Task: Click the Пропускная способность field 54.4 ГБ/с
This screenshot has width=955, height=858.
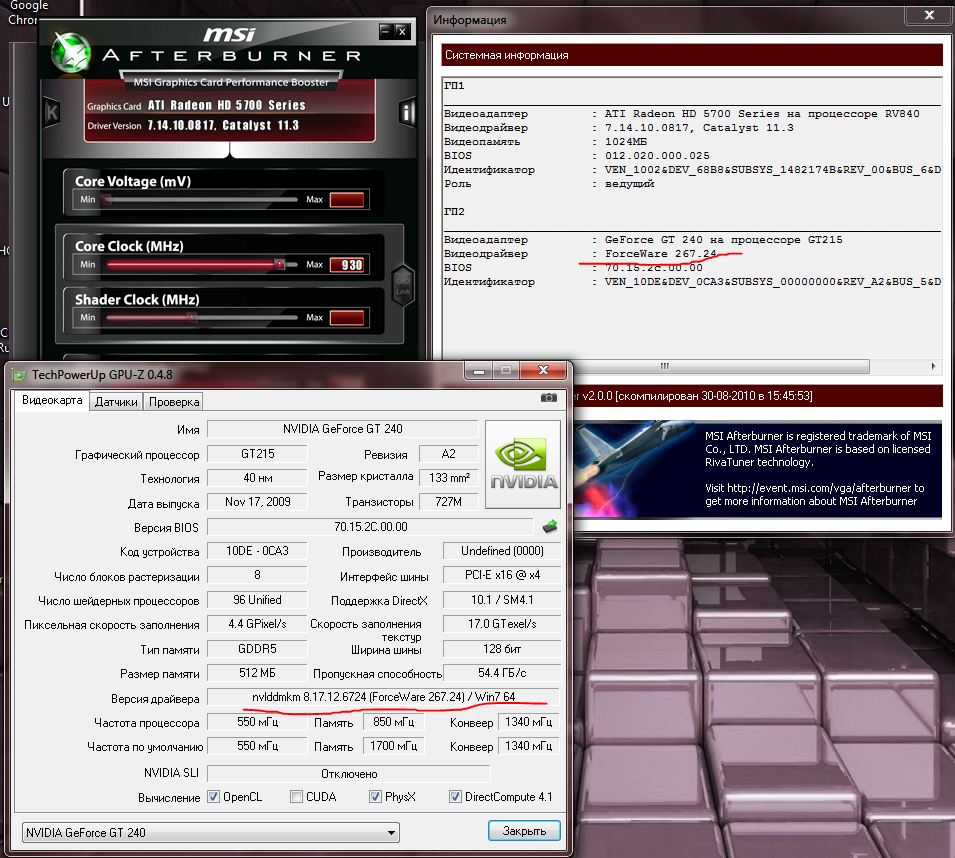Action: (x=502, y=673)
